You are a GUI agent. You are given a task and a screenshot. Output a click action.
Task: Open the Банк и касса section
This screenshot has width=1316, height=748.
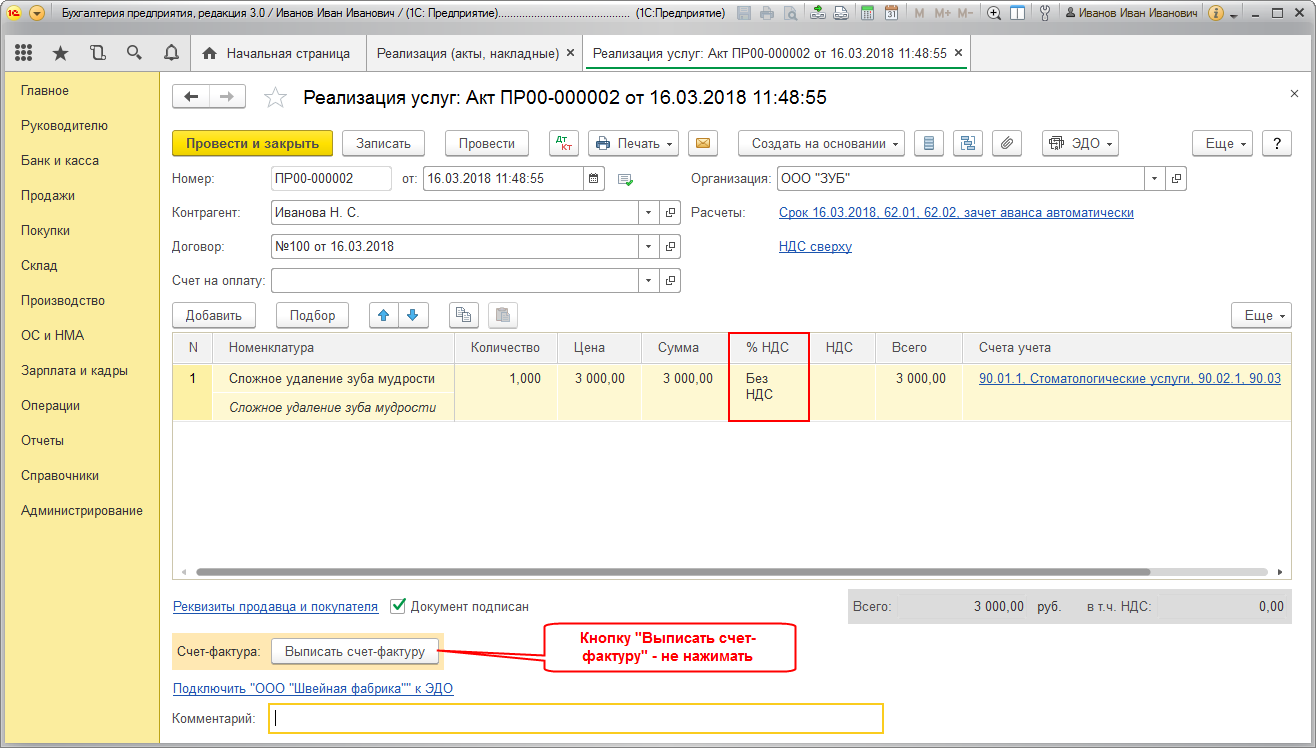60,161
